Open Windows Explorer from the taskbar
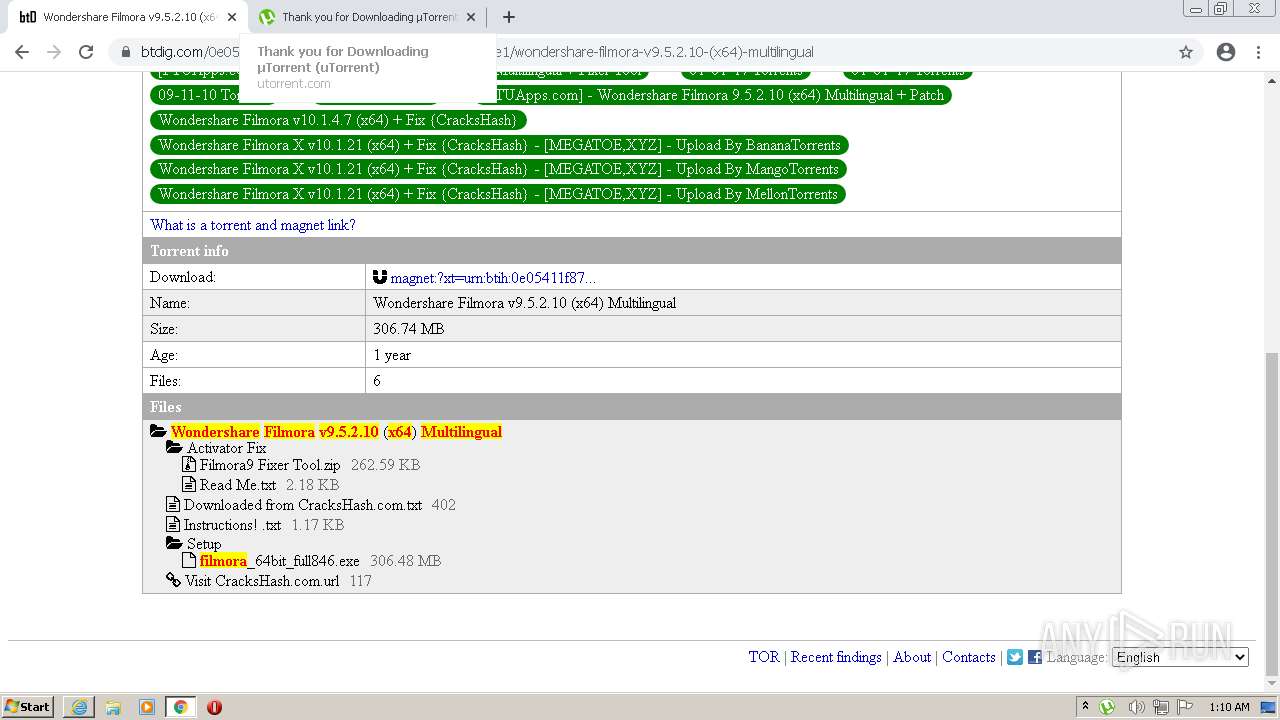 pos(113,707)
